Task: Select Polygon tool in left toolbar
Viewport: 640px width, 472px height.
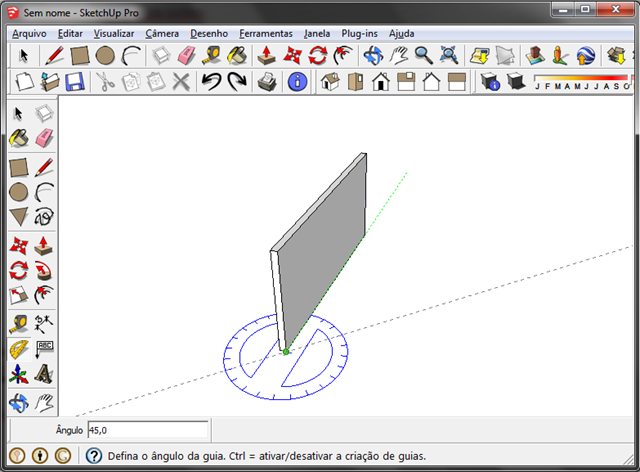Action: click(x=18, y=217)
